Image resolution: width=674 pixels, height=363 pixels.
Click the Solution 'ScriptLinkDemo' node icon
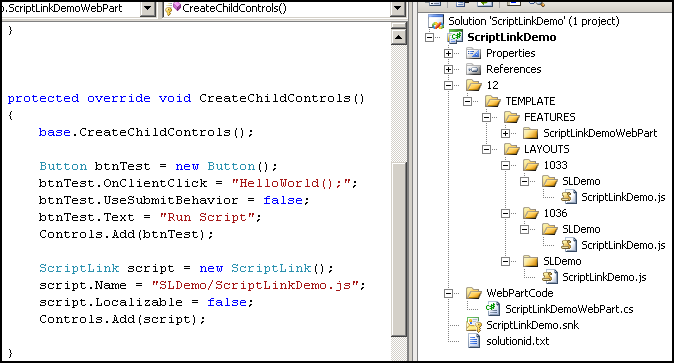[435, 22]
